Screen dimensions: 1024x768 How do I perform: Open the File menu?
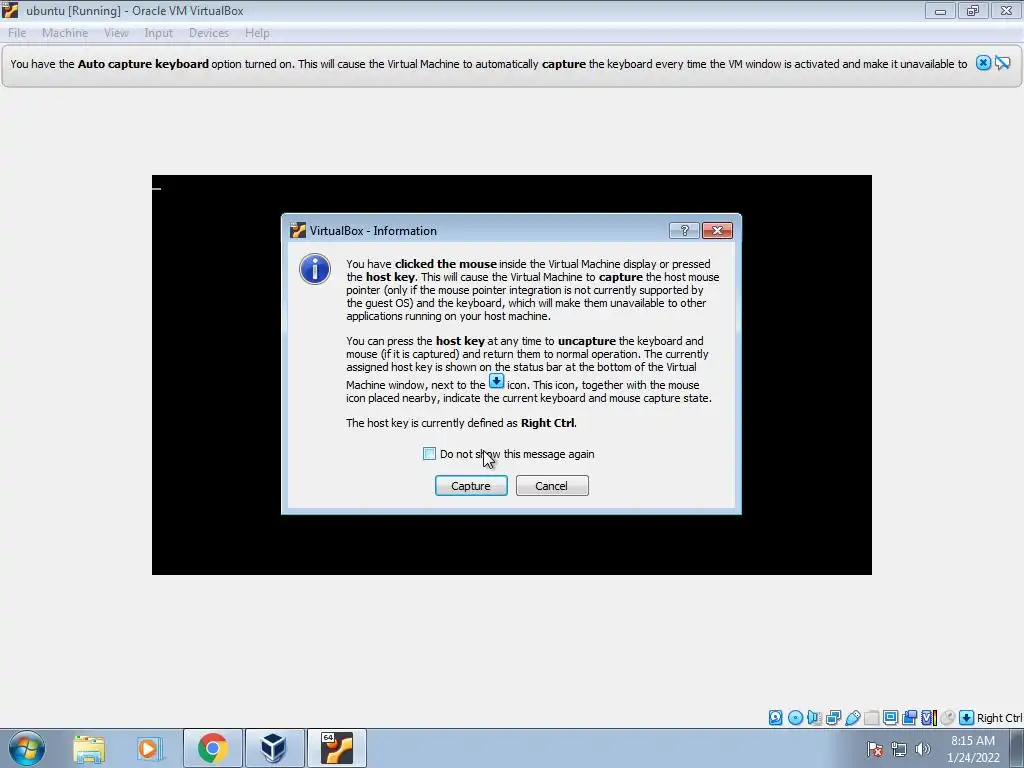pyautogui.click(x=17, y=33)
